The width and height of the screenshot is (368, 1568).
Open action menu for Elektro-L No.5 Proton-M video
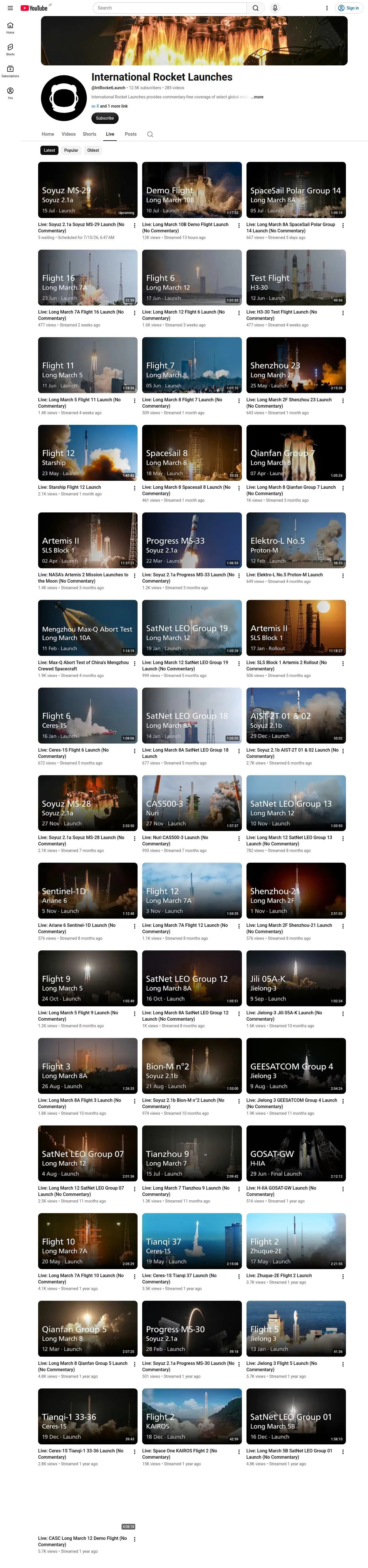[342, 576]
